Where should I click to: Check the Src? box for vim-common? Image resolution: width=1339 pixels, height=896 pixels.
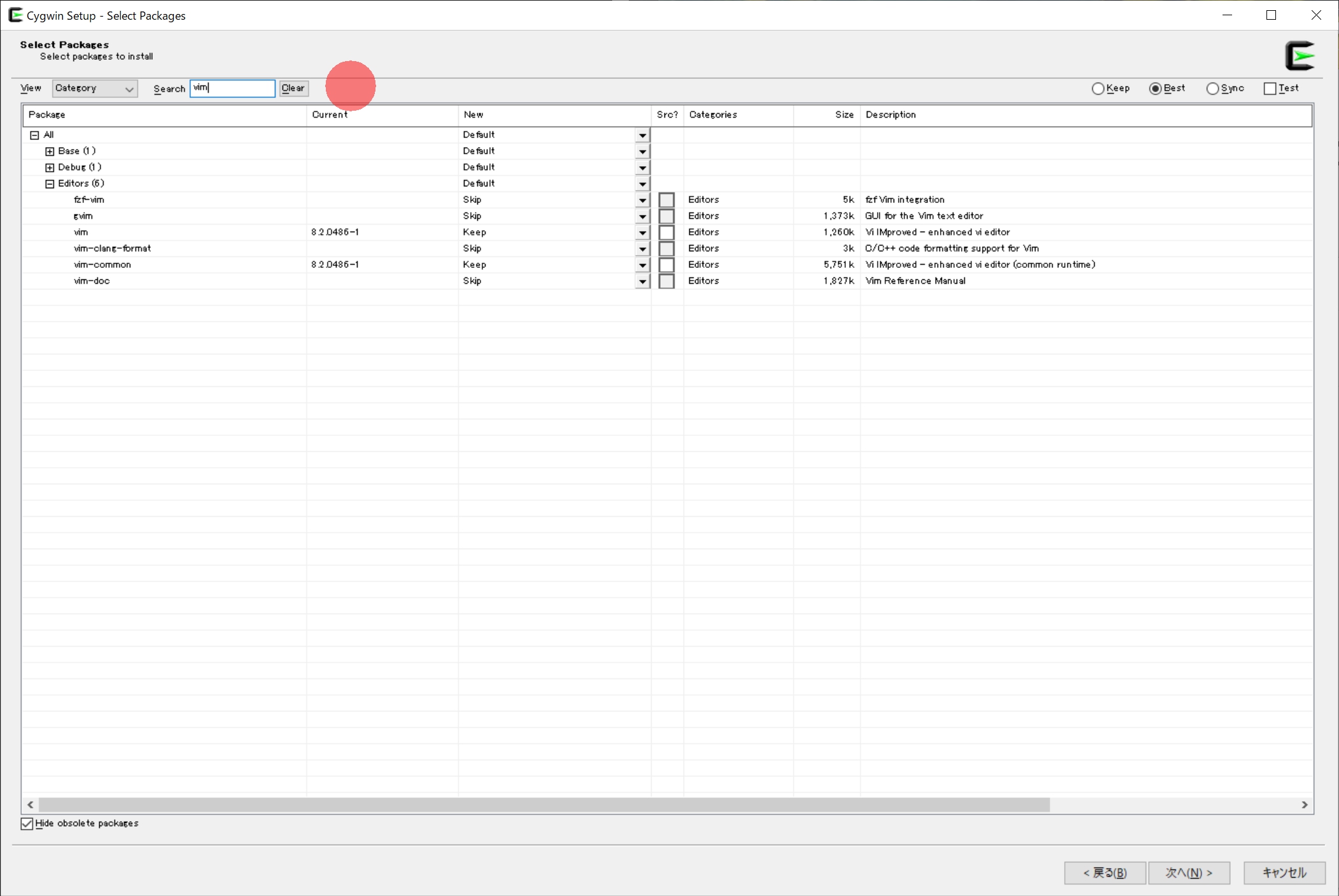(666, 265)
